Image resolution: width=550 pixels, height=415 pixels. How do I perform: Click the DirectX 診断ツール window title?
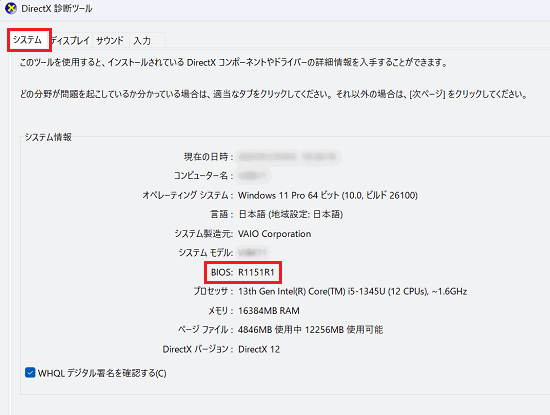57,8
